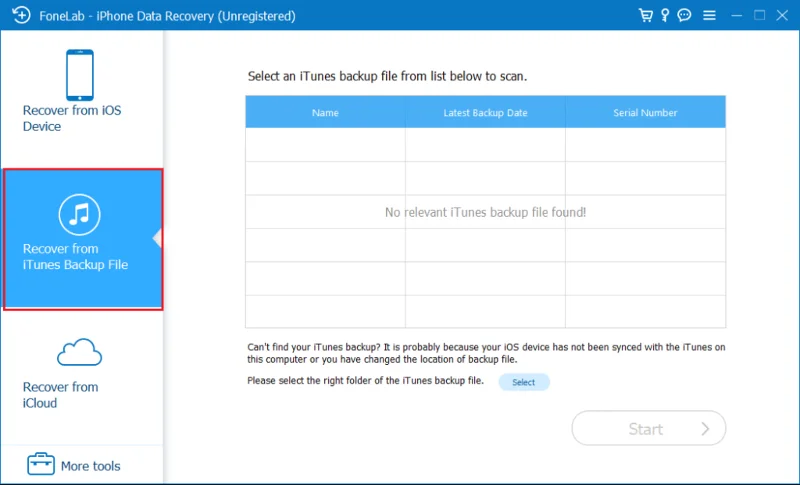The width and height of the screenshot is (800, 485).
Task: Open the More tools toolbox icon
Action: [x=41, y=464]
